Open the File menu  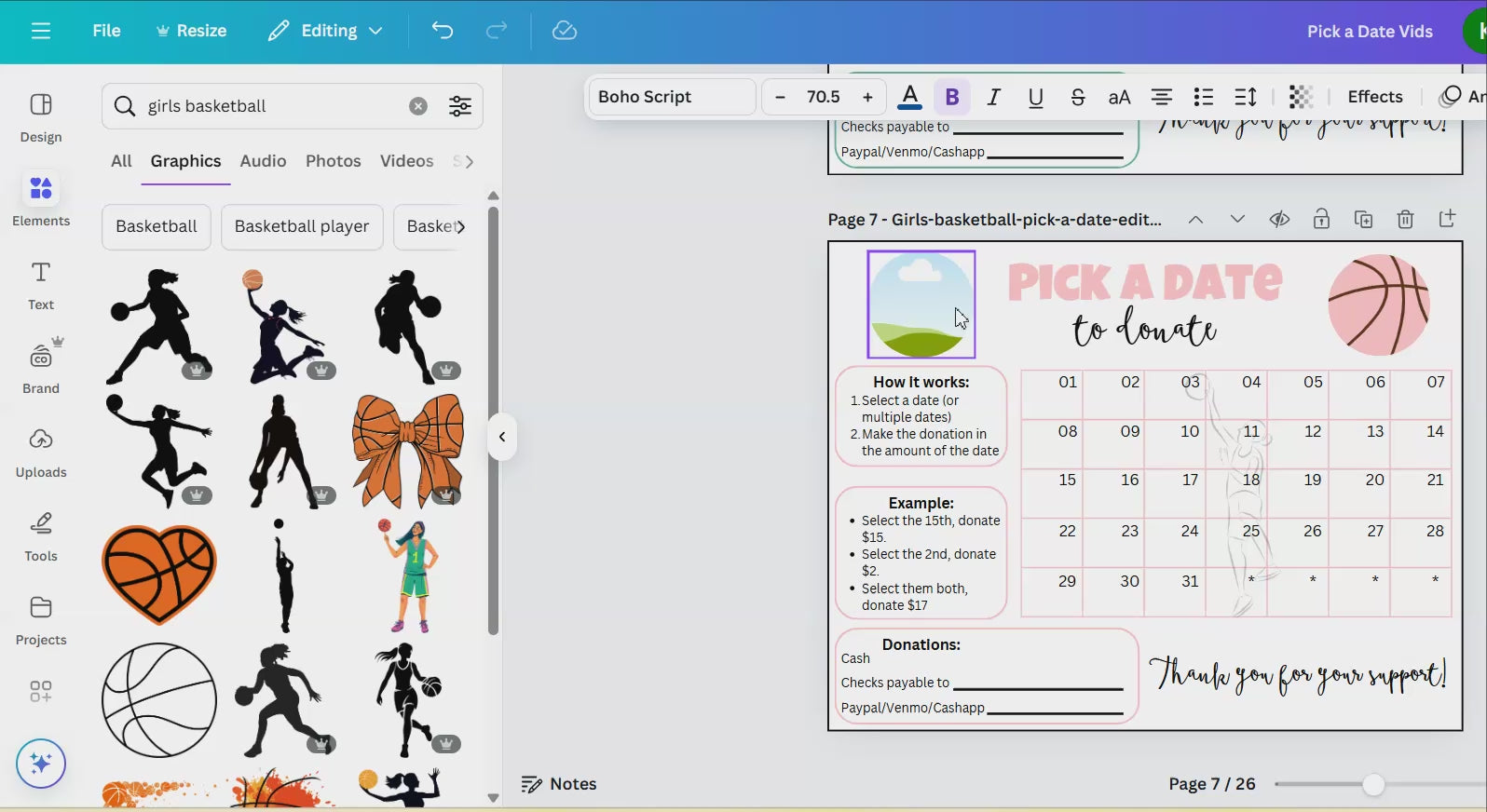tap(106, 31)
